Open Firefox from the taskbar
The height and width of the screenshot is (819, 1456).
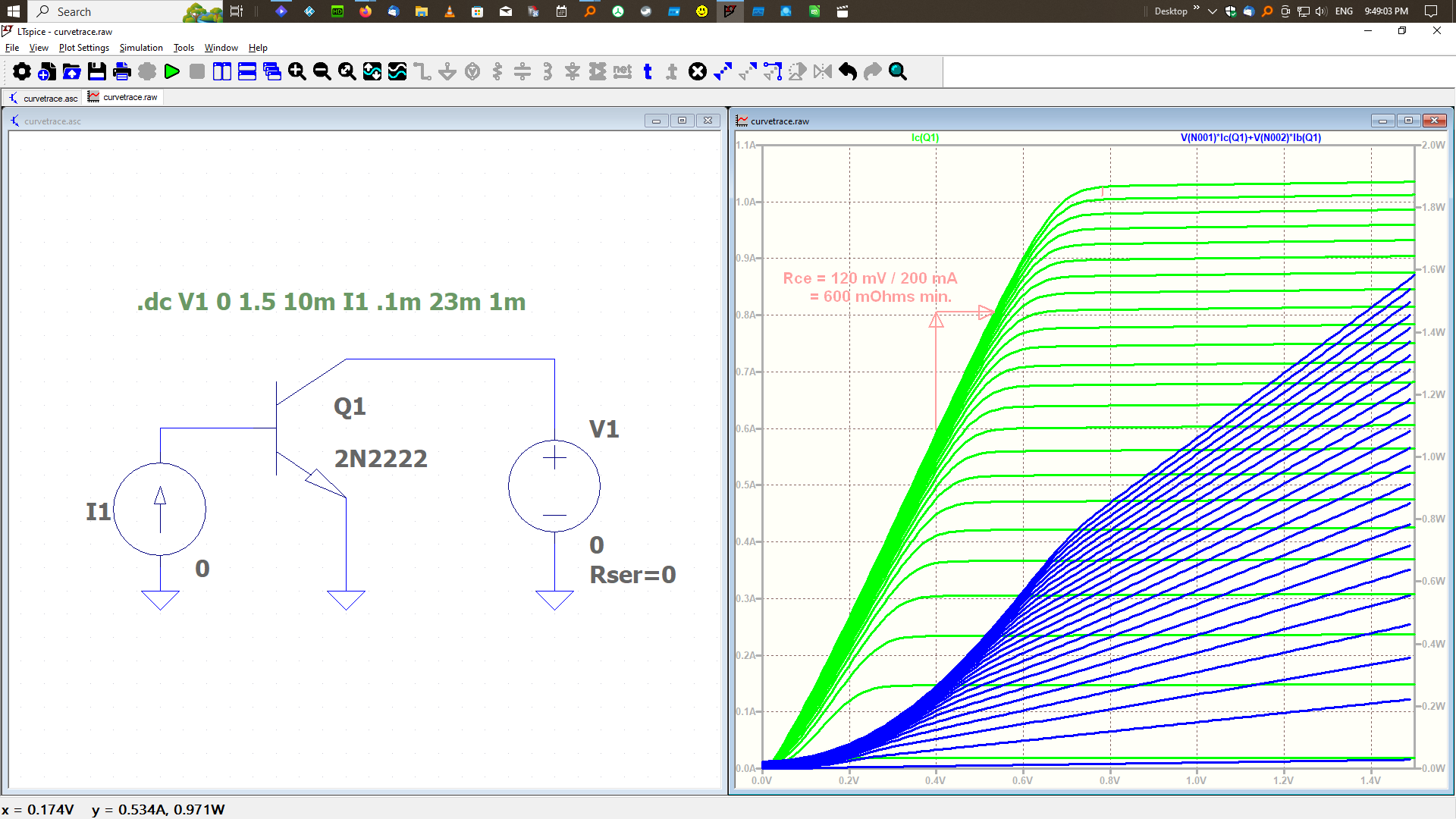tap(366, 11)
